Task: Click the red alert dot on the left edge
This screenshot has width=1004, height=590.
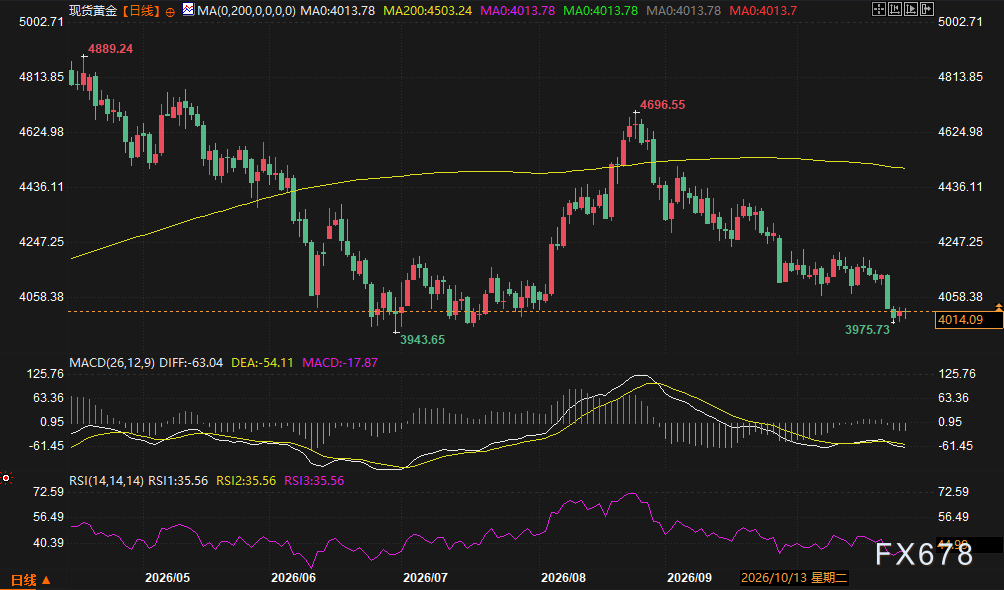Action: pyautogui.click(x=6, y=478)
